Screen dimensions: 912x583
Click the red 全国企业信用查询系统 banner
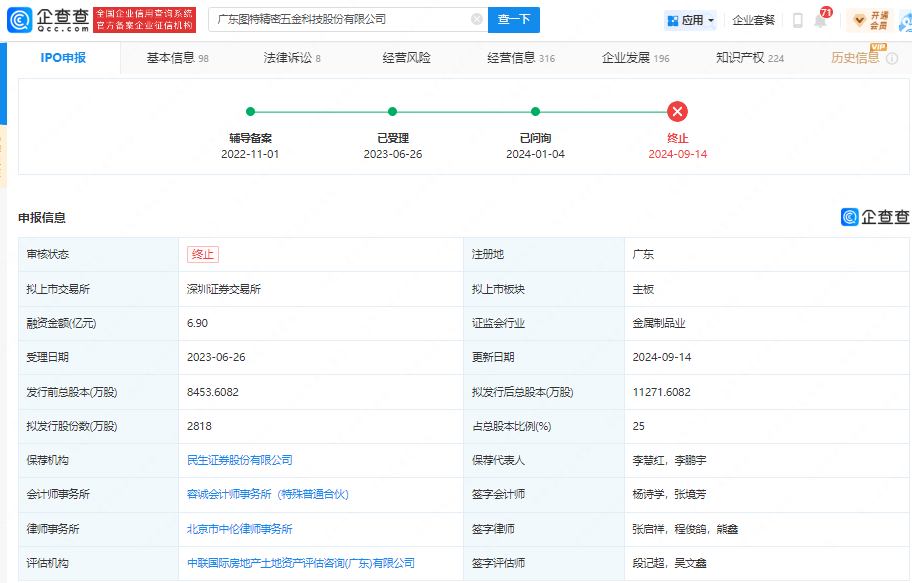(144, 20)
